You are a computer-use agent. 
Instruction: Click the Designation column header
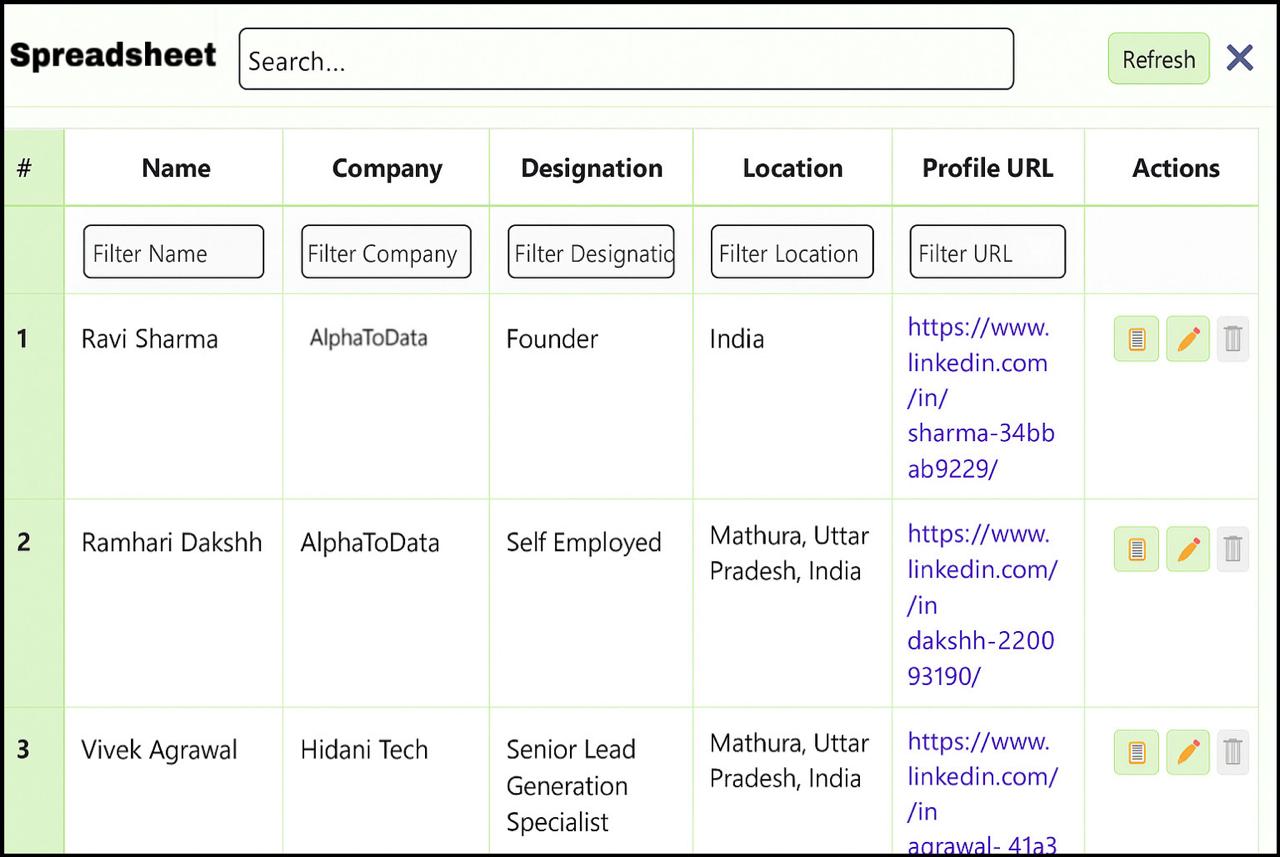[592, 168]
